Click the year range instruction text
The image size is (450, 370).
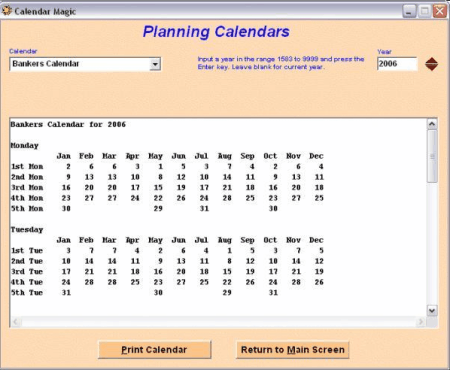tap(281, 63)
